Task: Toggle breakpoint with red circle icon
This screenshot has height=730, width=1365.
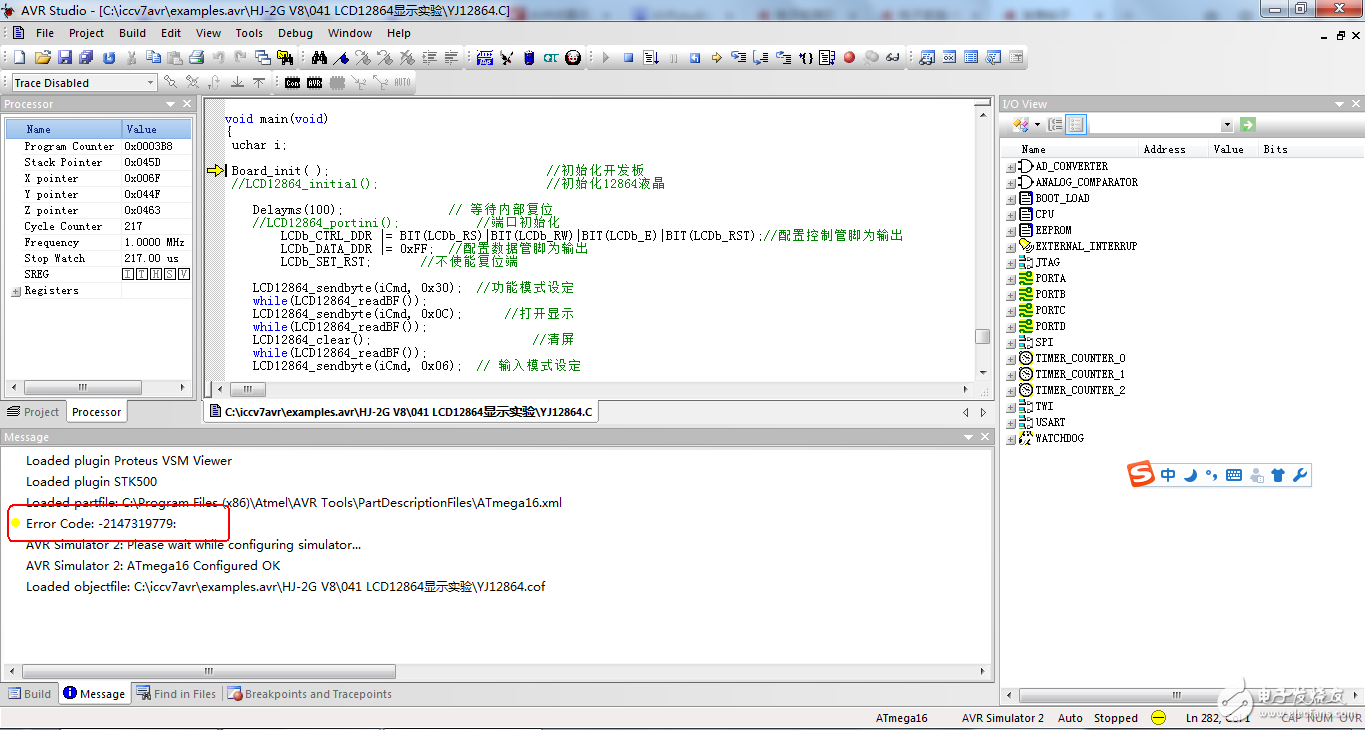Action: pos(849,58)
